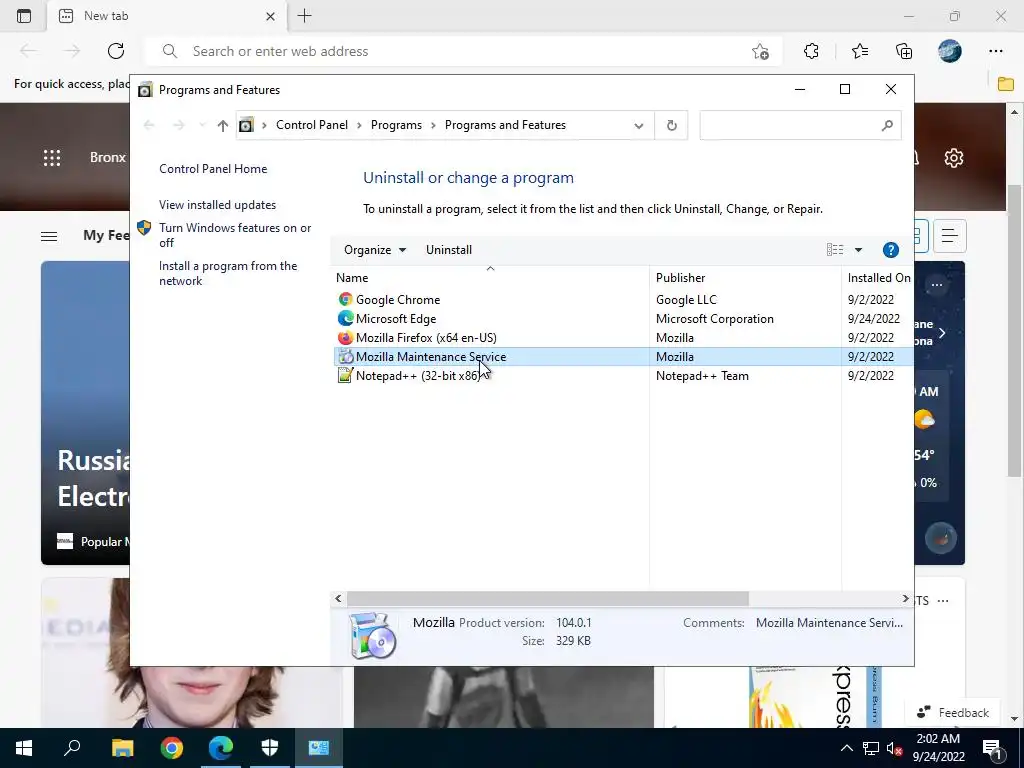
Task: Sort by the Installed On column header
Action: (x=878, y=278)
